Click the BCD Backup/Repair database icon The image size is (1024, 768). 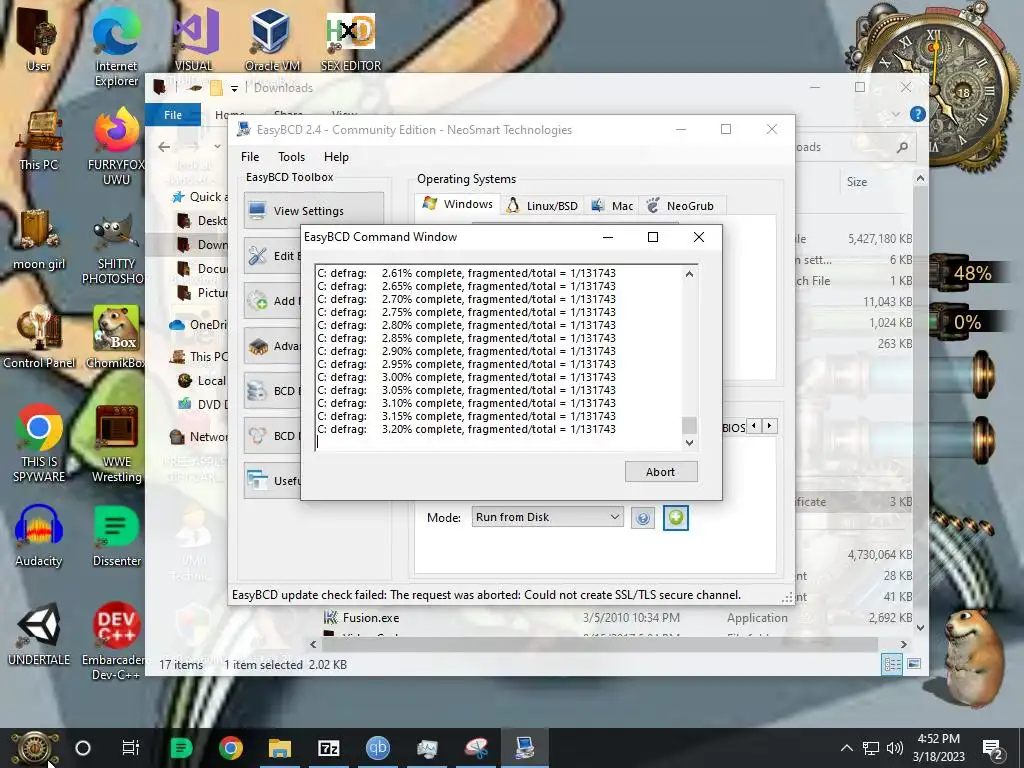(257, 391)
